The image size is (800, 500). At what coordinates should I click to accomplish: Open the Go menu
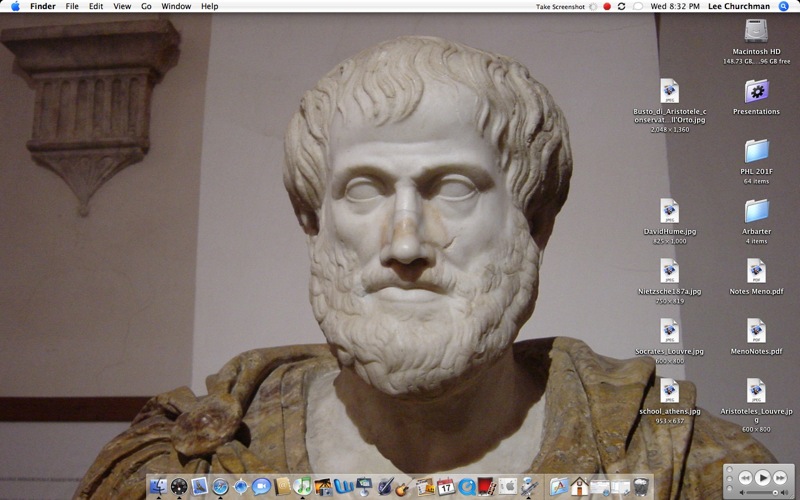click(146, 6)
